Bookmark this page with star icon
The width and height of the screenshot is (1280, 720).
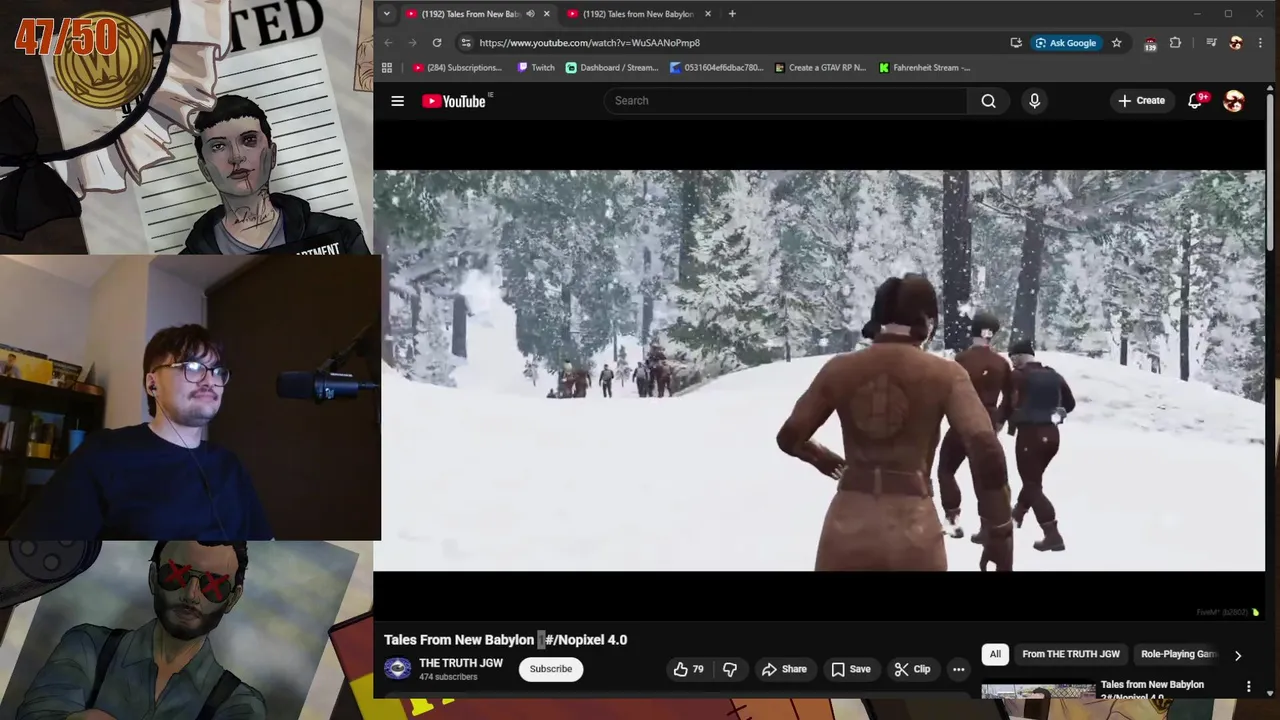(x=1116, y=43)
